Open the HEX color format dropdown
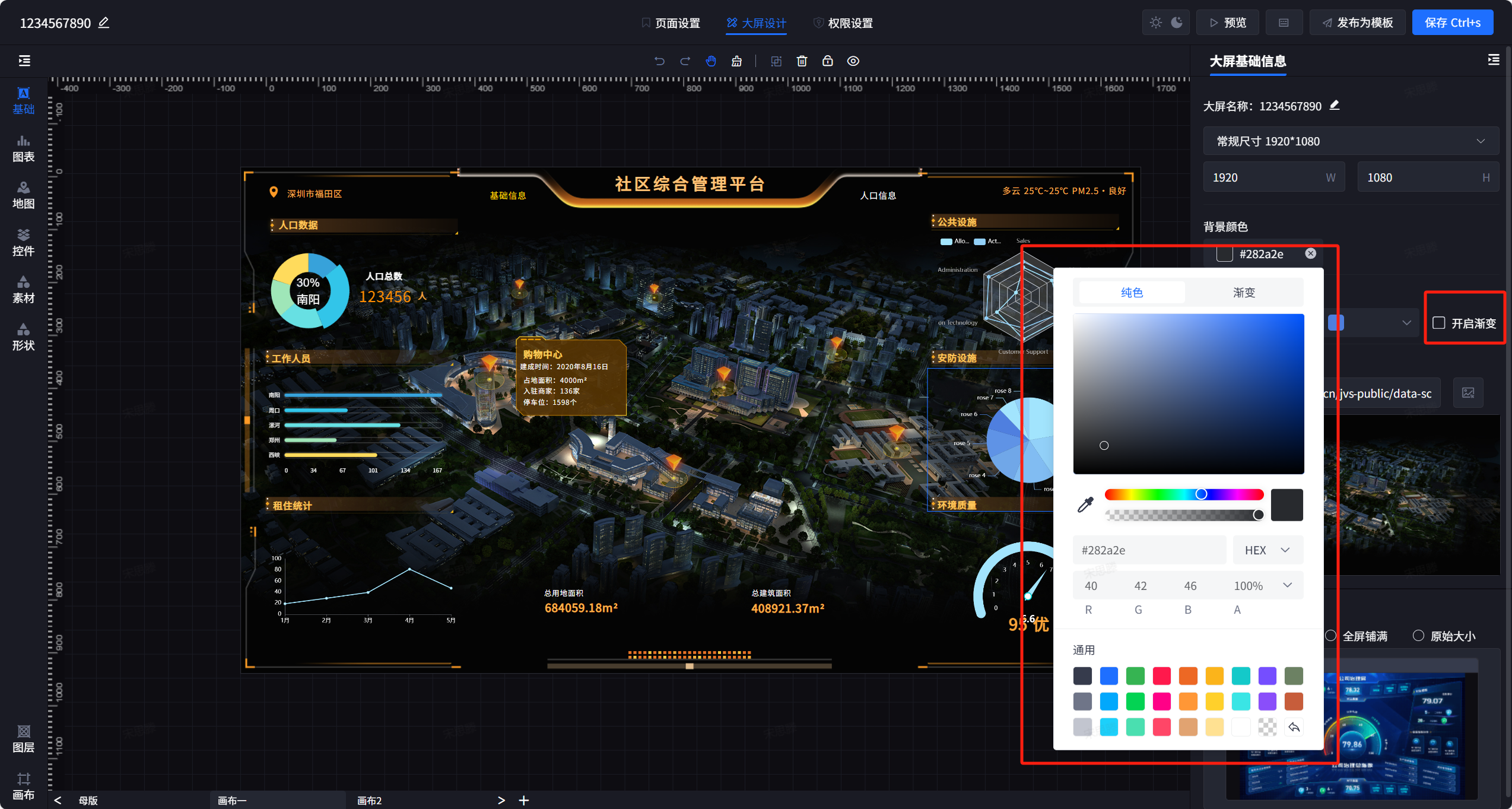 click(1268, 550)
